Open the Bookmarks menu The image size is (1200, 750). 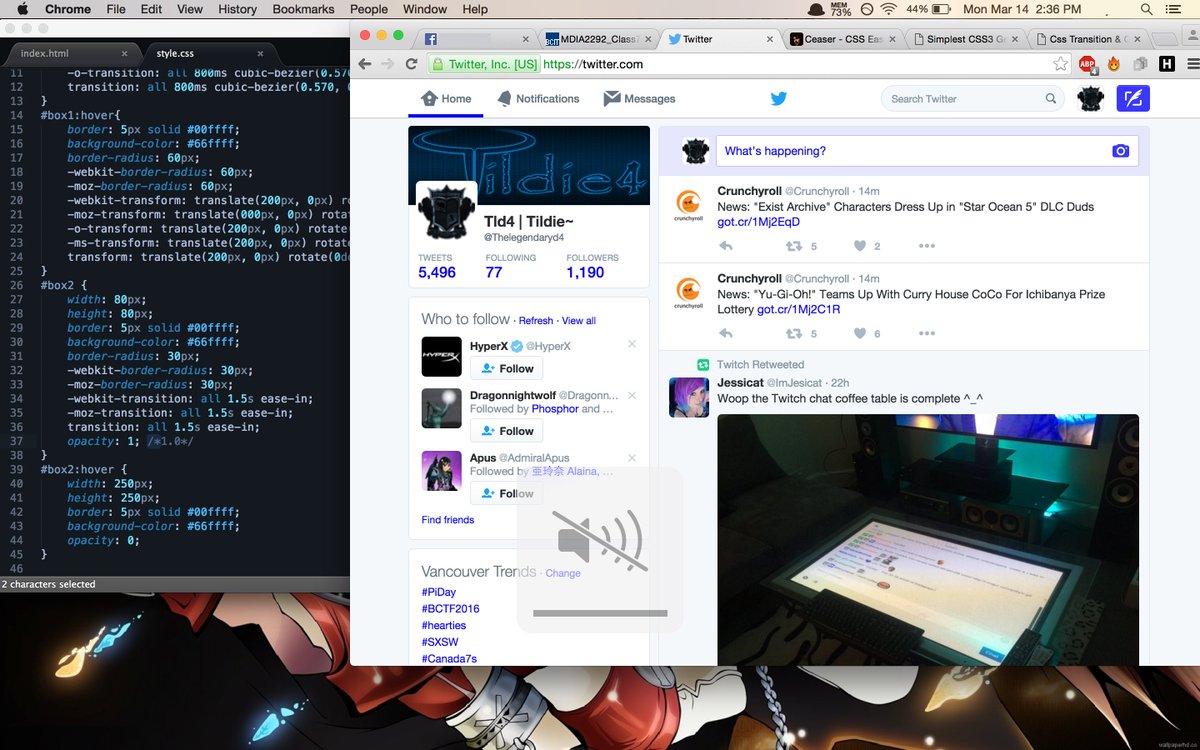point(304,9)
